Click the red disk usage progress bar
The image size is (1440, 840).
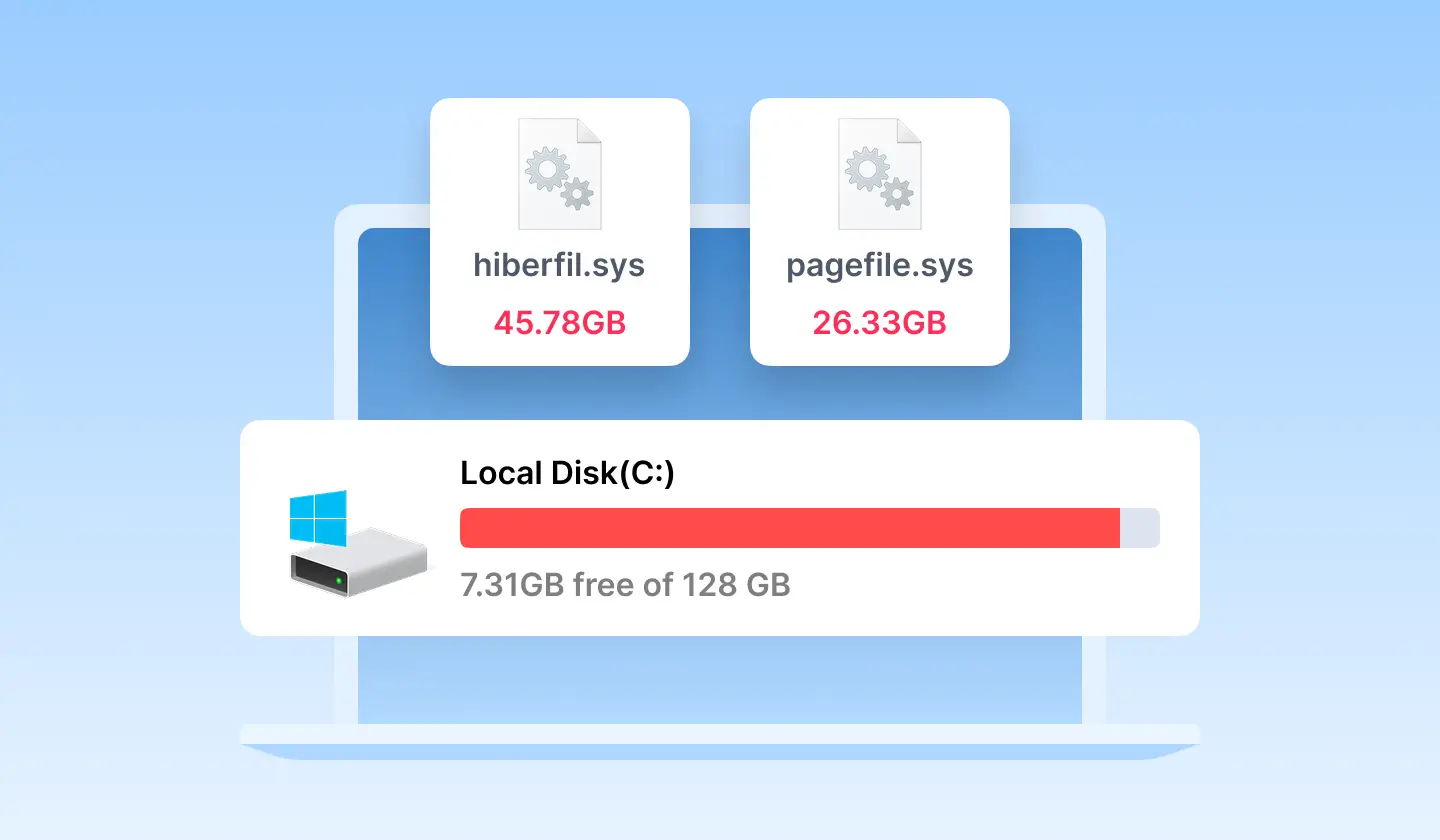click(x=790, y=528)
